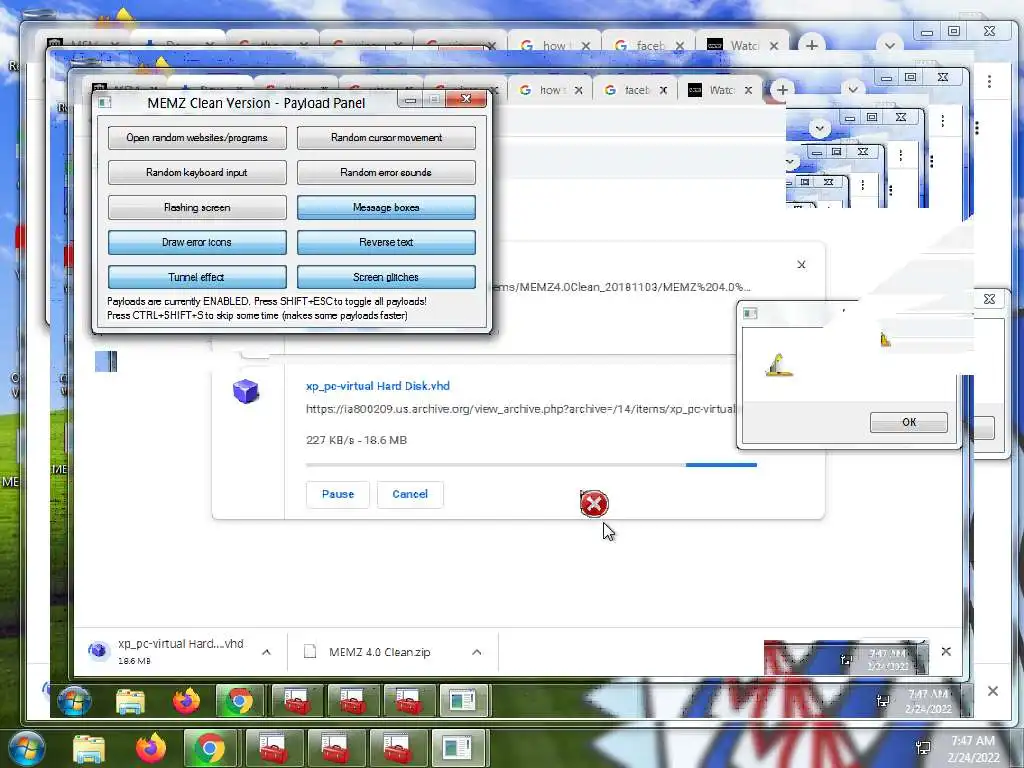1024x768 pixels.
Task: Disable the Screen glitches payload
Action: click(x=387, y=277)
